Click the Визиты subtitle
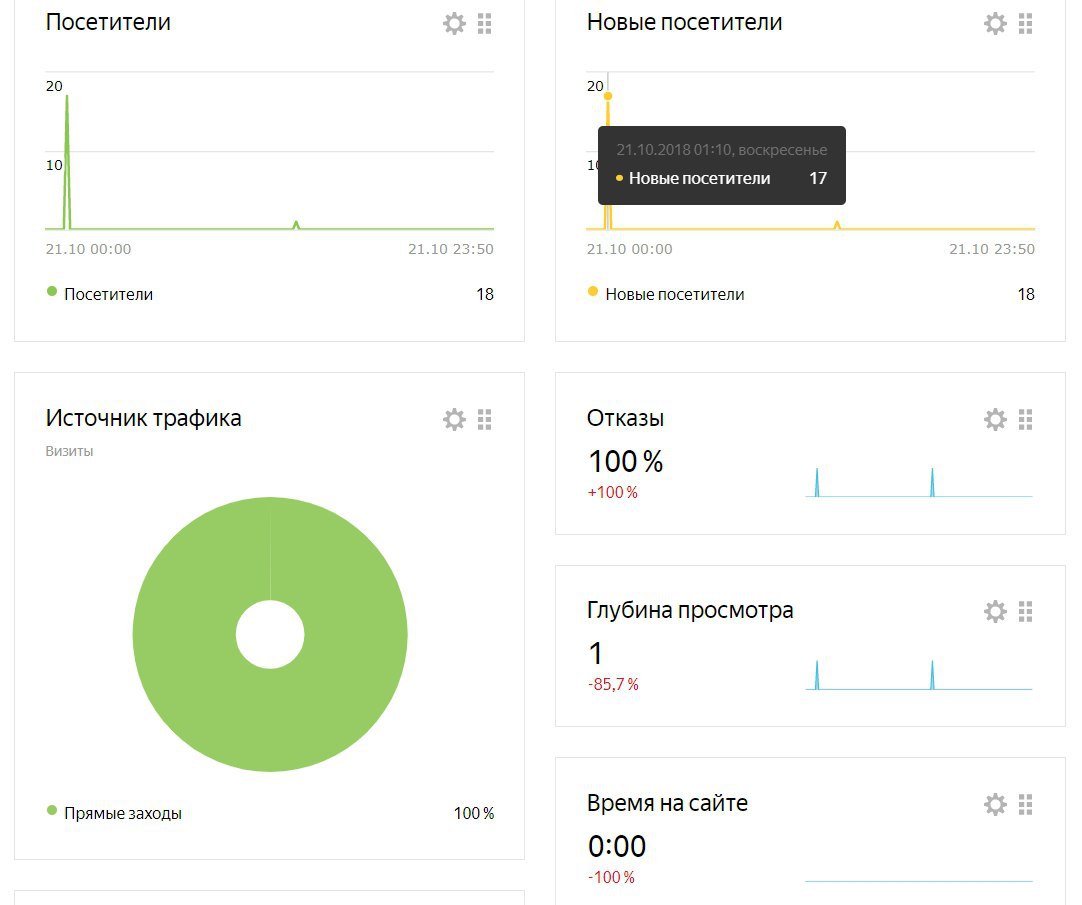Screen dimensions: 1082x905 [x=69, y=451]
